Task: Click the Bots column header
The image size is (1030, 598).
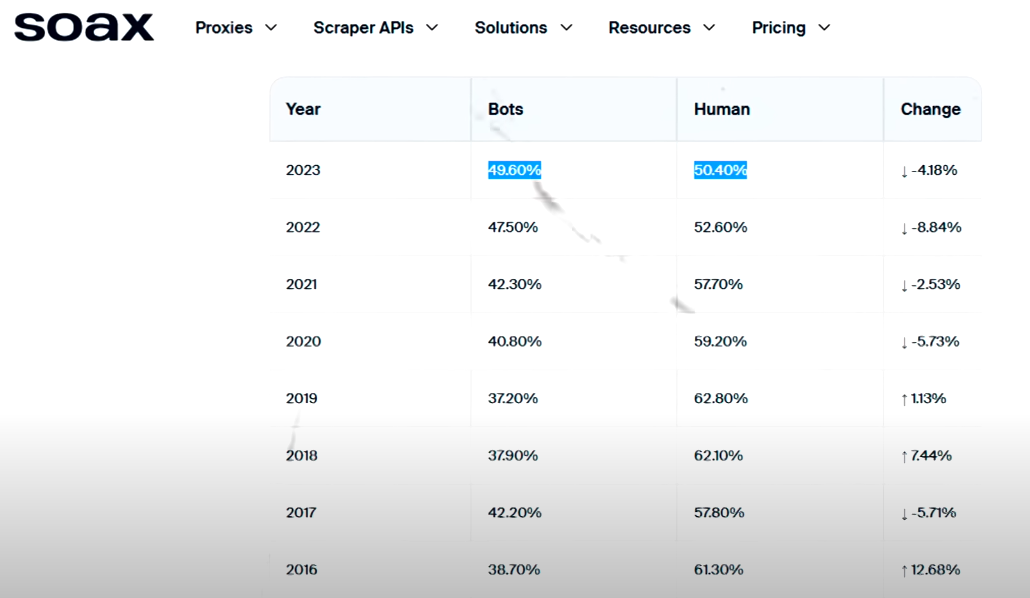Action: [x=505, y=109]
